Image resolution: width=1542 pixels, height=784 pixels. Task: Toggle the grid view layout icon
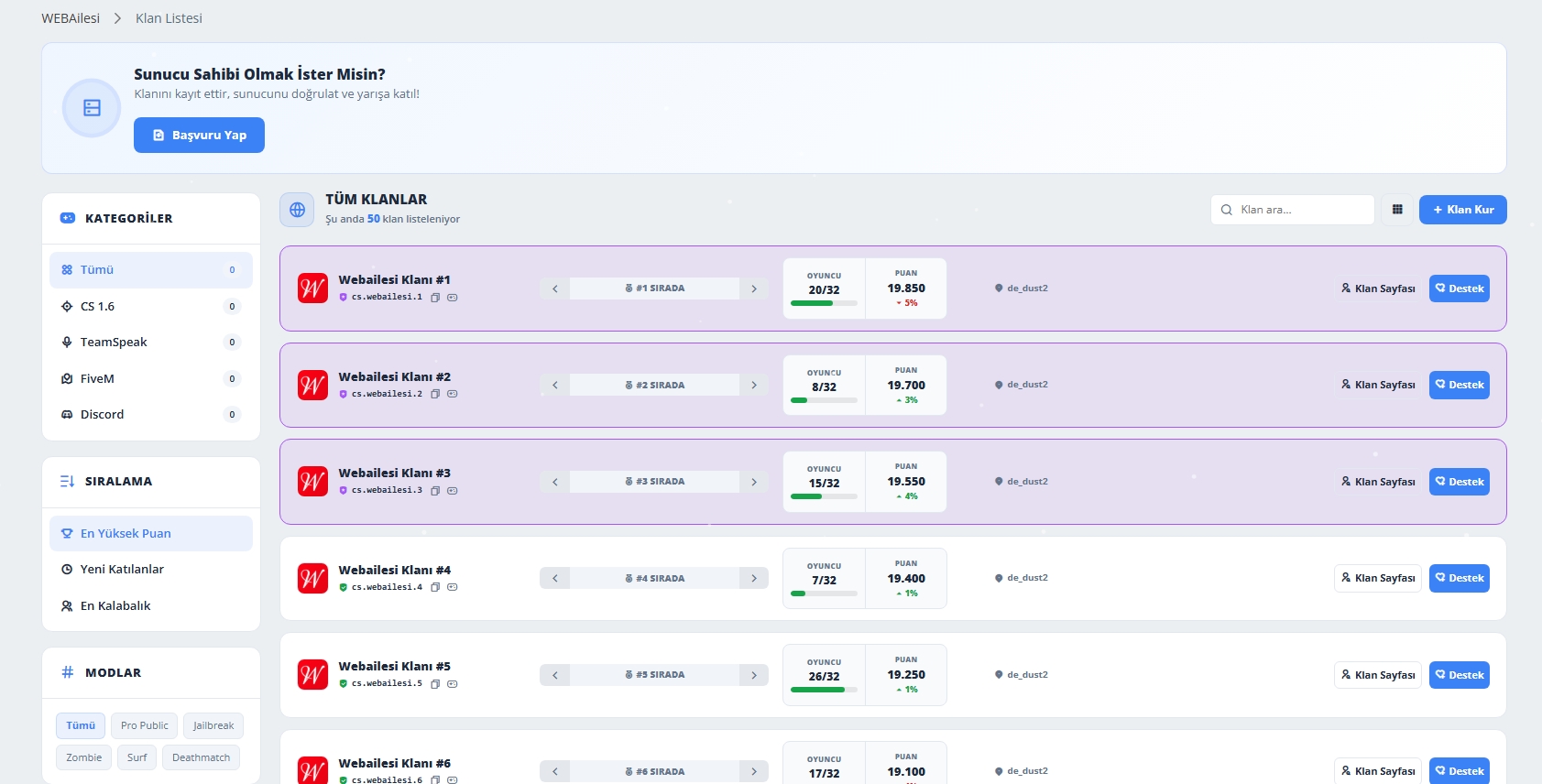pyautogui.click(x=1397, y=210)
